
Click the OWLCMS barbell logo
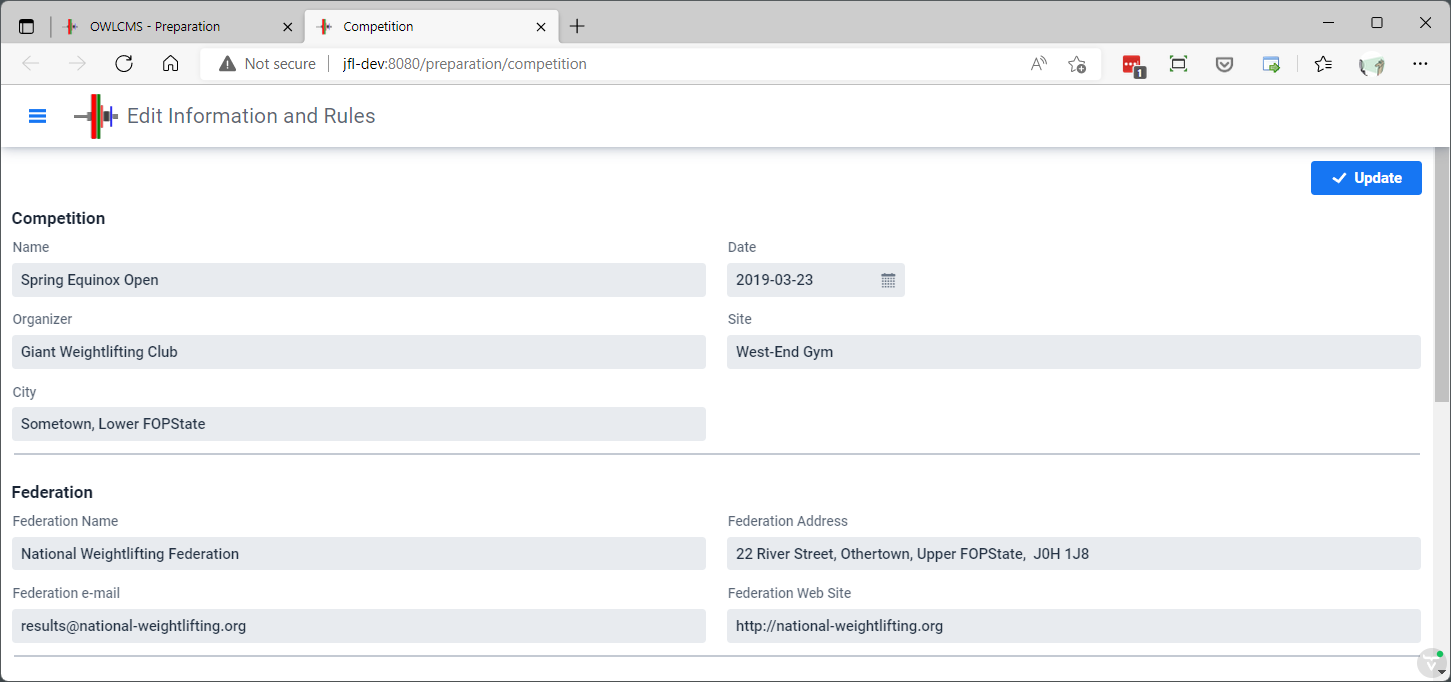[x=96, y=116]
